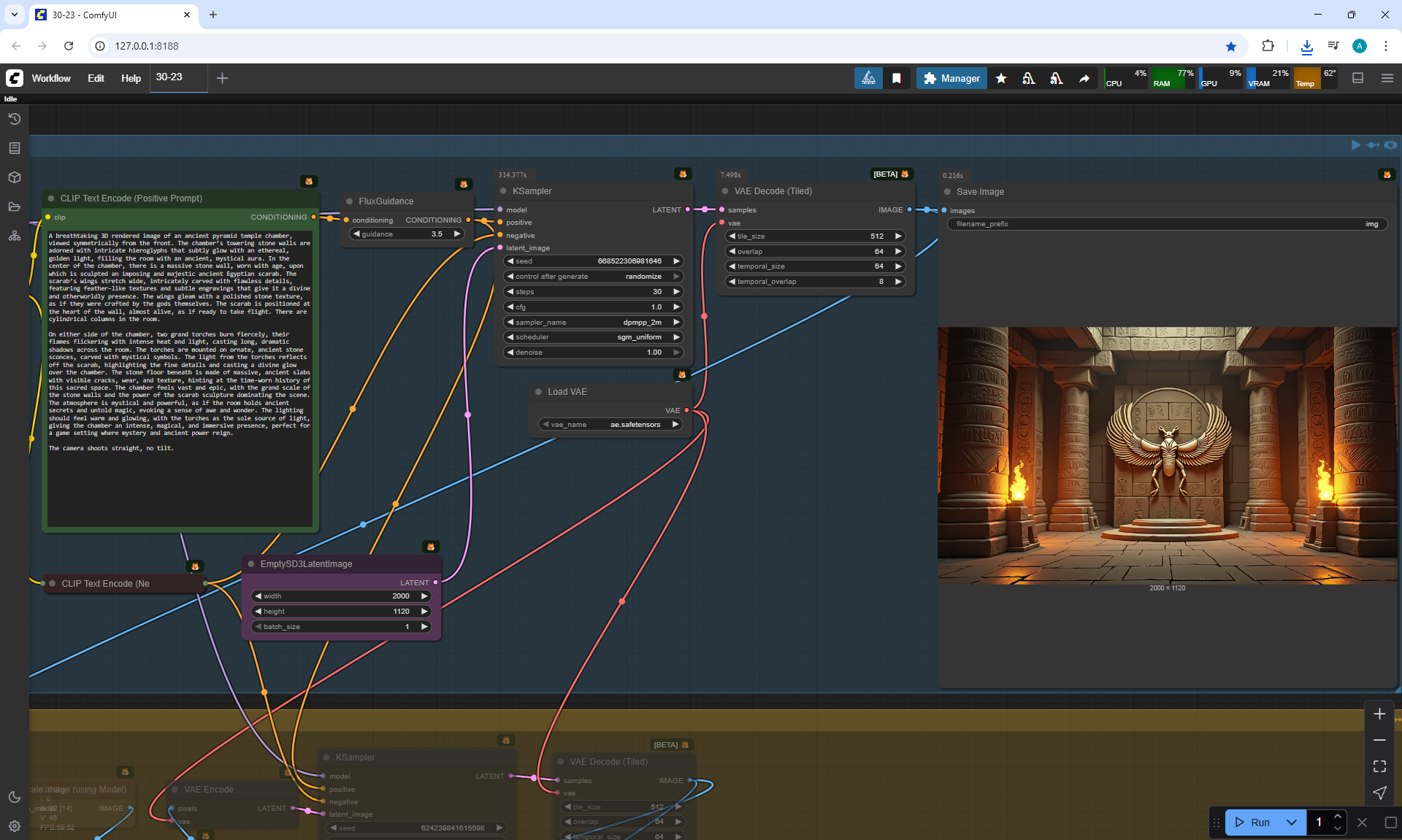Viewport: 1402px width, 840px height.
Task: Click fit view icon in zoom controls
Action: [x=1379, y=766]
